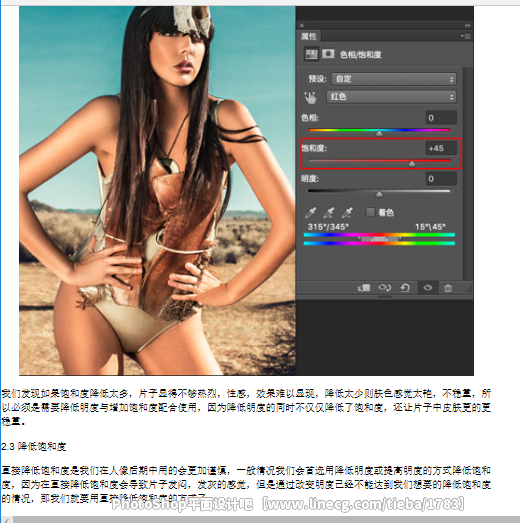Click the 2.3 降低饱和度 heading
The image size is (520, 523).
34,446
